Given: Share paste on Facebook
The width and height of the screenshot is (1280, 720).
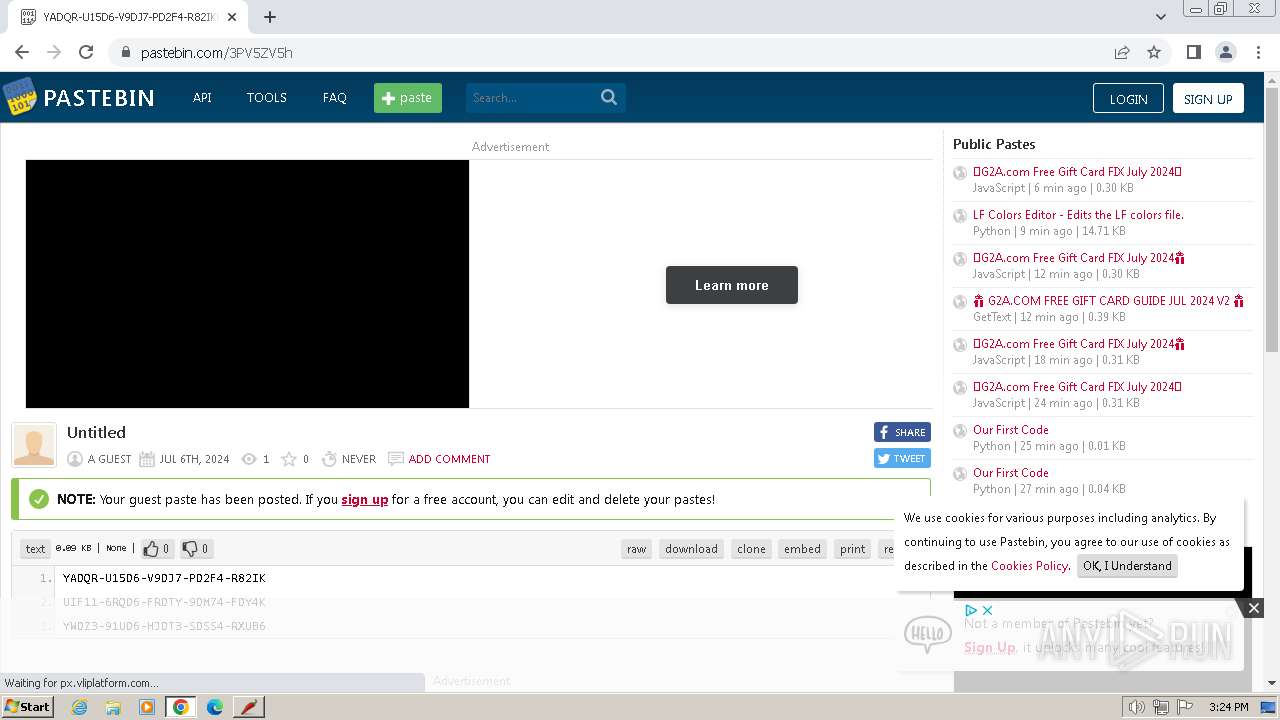Looking at the screenshot, I should click(x=902, y=432).
